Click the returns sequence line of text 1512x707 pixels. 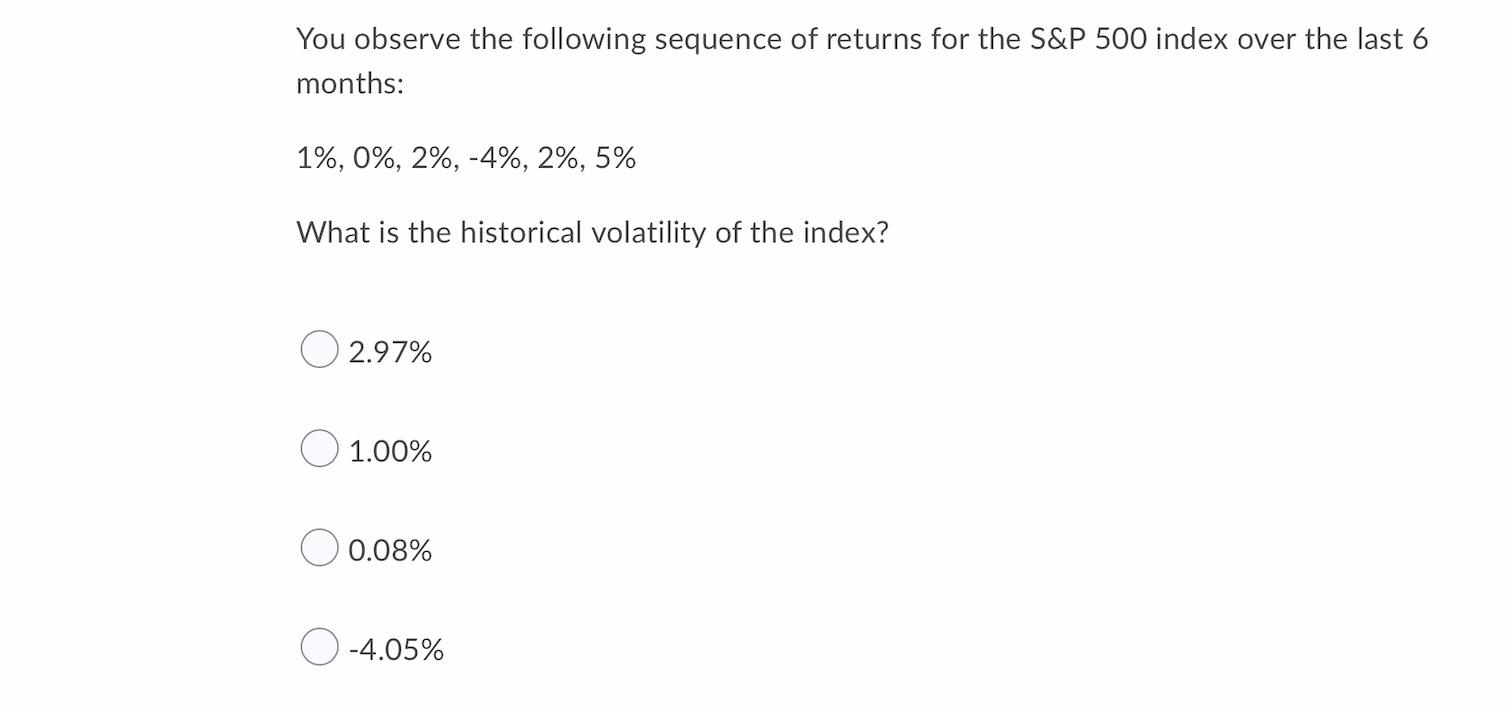[x=465, y=157]
